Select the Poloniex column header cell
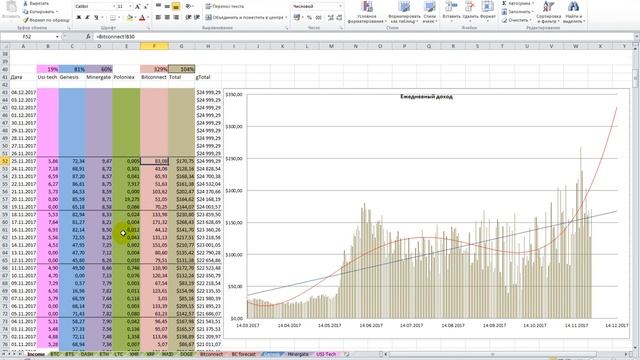640x360 pixels. [x=126, y=77]
